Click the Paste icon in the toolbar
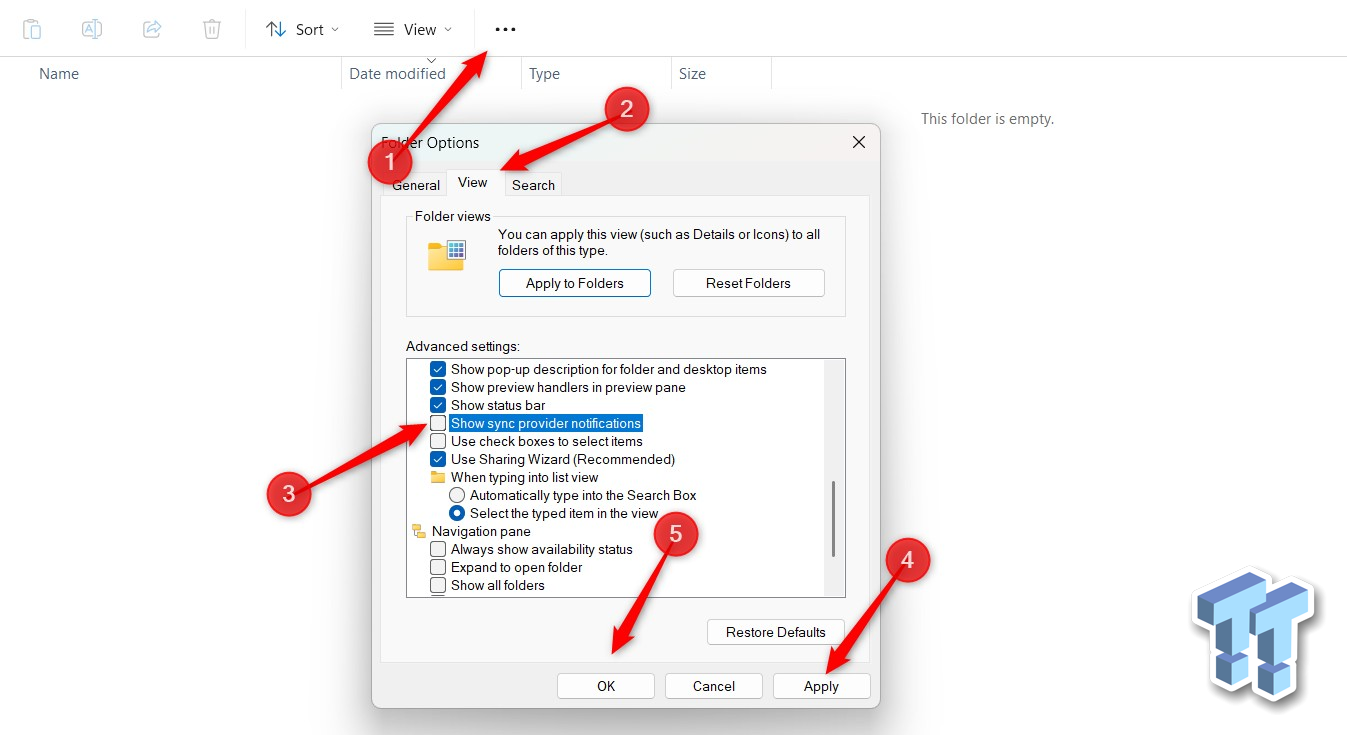 tap(32, 29)
